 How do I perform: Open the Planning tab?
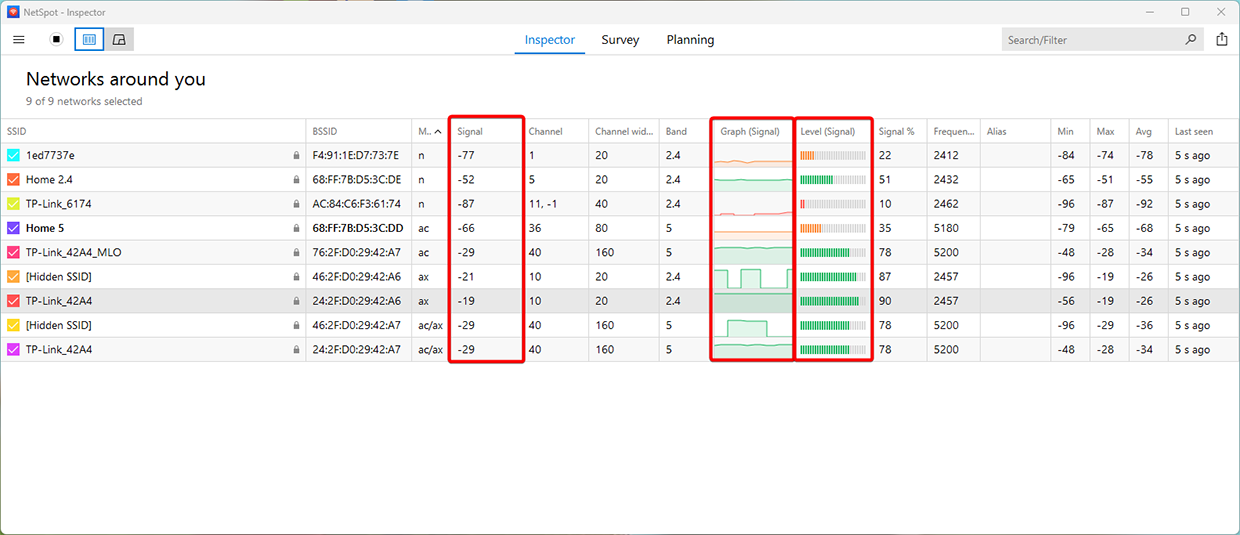pos(690,40)
